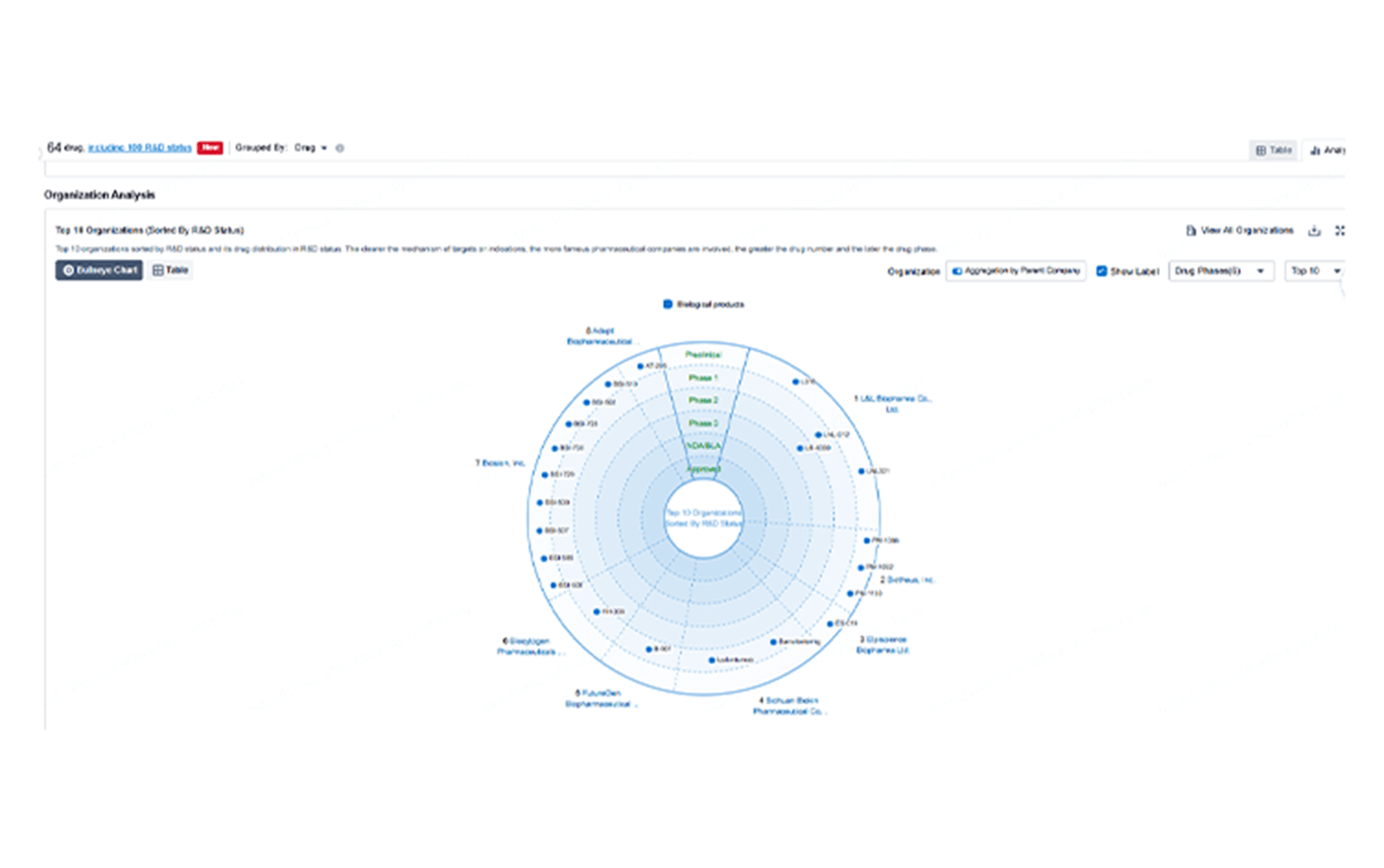Expand the Top 10 dropdown

[x=1314, y=271]
